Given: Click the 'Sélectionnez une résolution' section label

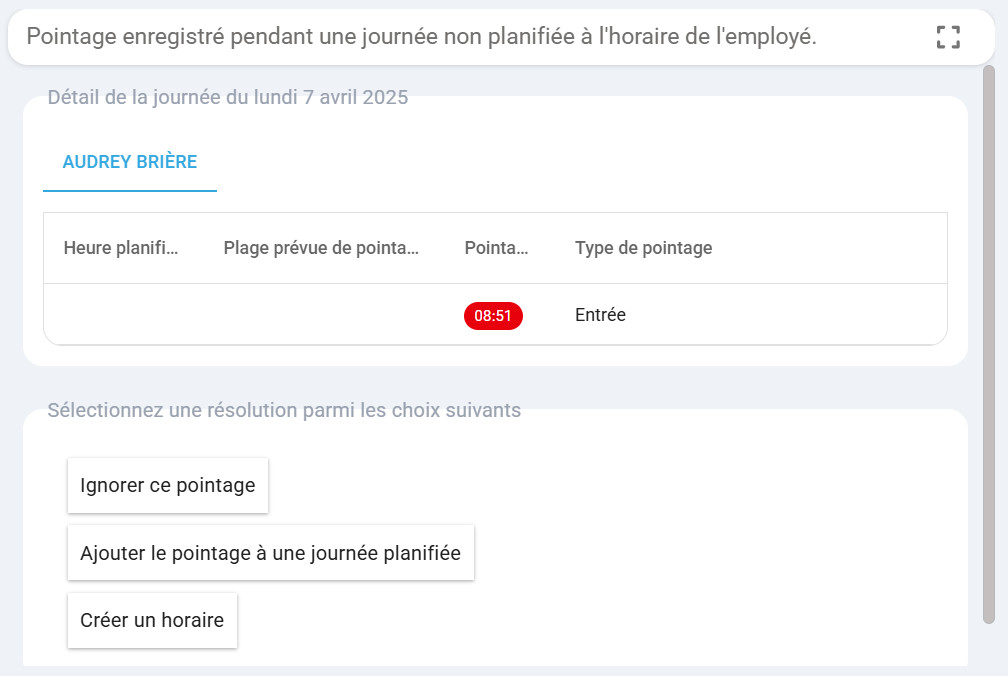Looking at the screenshot, I should [x=284, y=410].
